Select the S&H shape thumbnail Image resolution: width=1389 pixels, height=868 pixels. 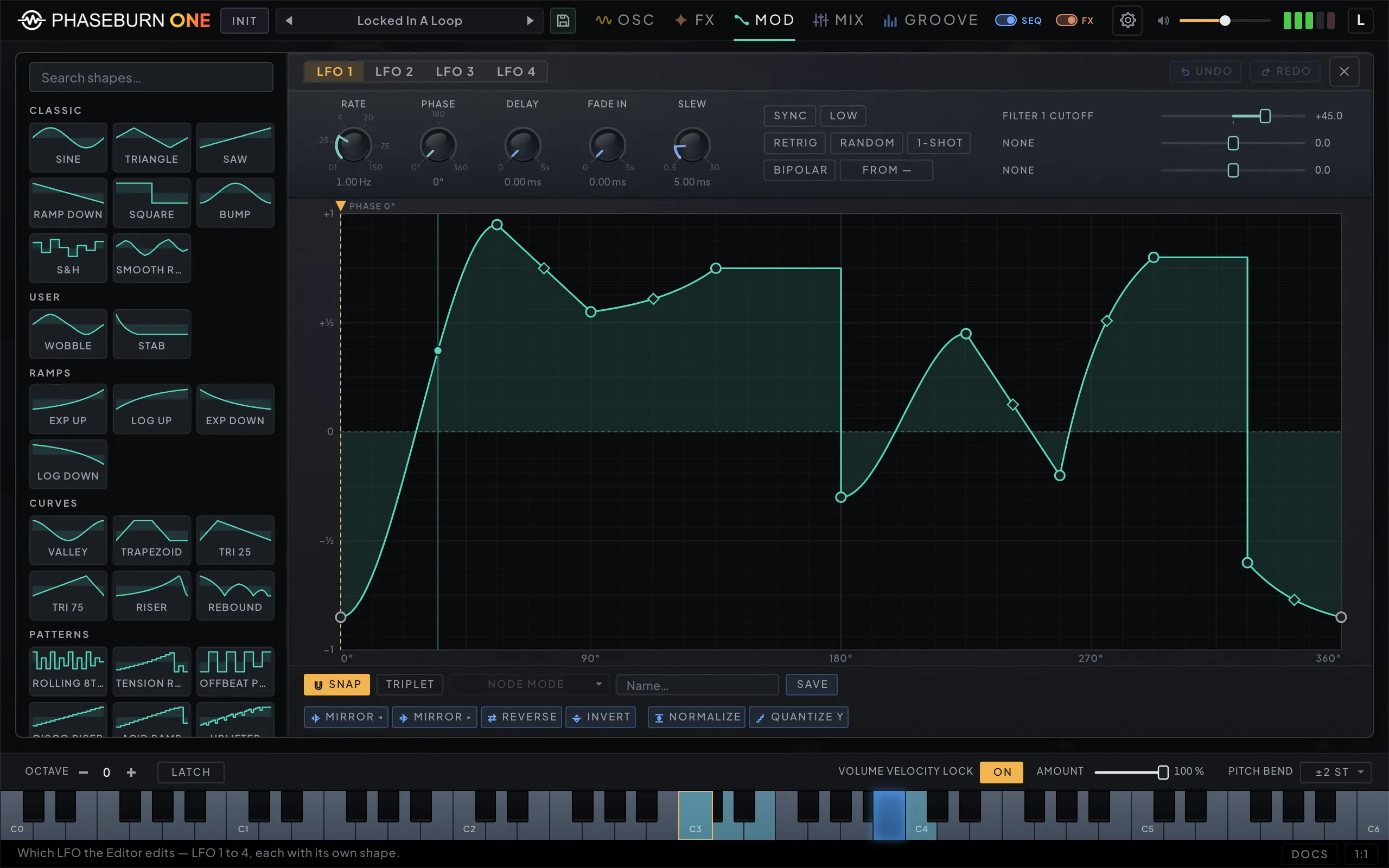pyautogui.click(x=68, y=258)
